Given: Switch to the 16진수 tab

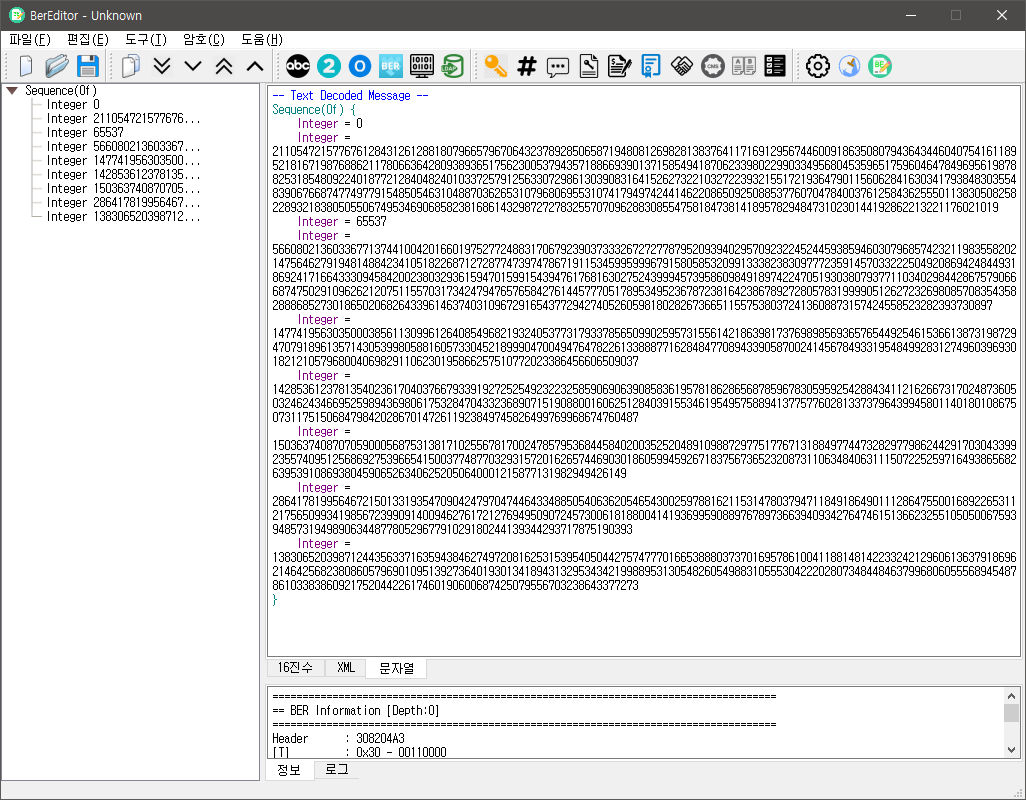Looking at the screenshot, I should pyautogui.click(x=295, y=668).
